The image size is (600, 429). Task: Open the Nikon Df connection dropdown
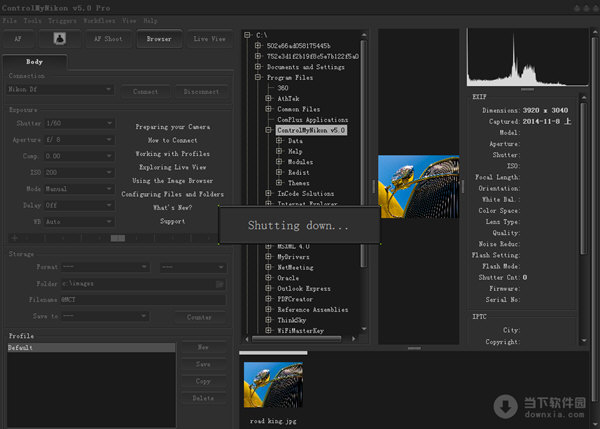click(x=60, y=90)
